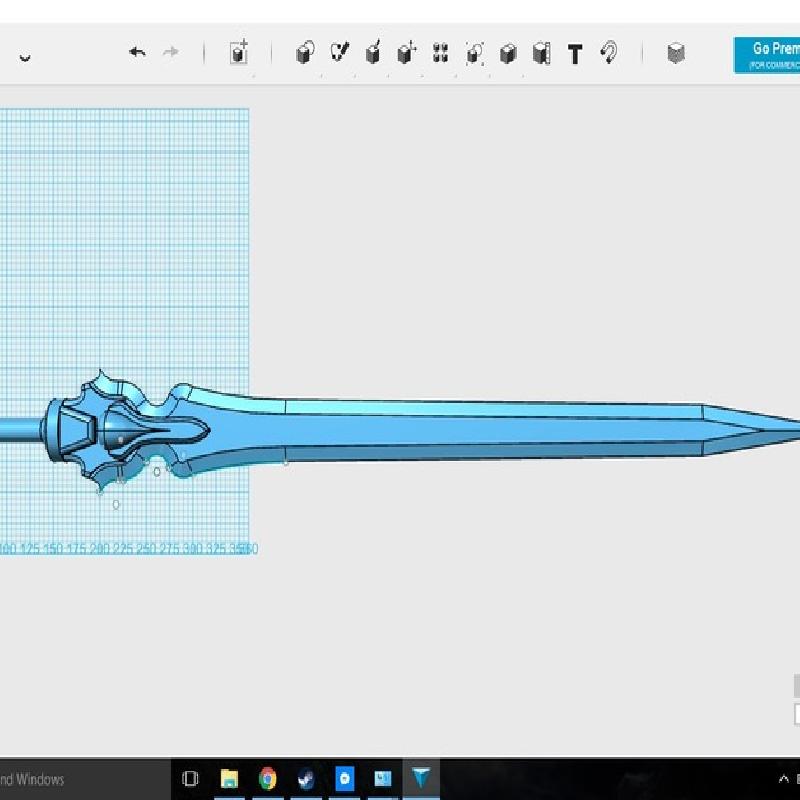Open the Grouping tool menu
800x800 pixels.
click(474, 54)
